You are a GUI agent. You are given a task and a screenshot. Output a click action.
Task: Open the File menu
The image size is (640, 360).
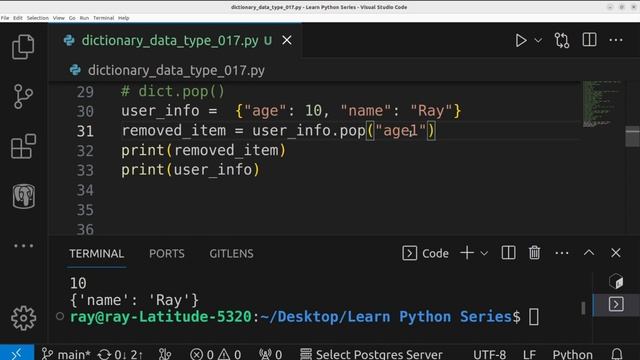(5, 18)
